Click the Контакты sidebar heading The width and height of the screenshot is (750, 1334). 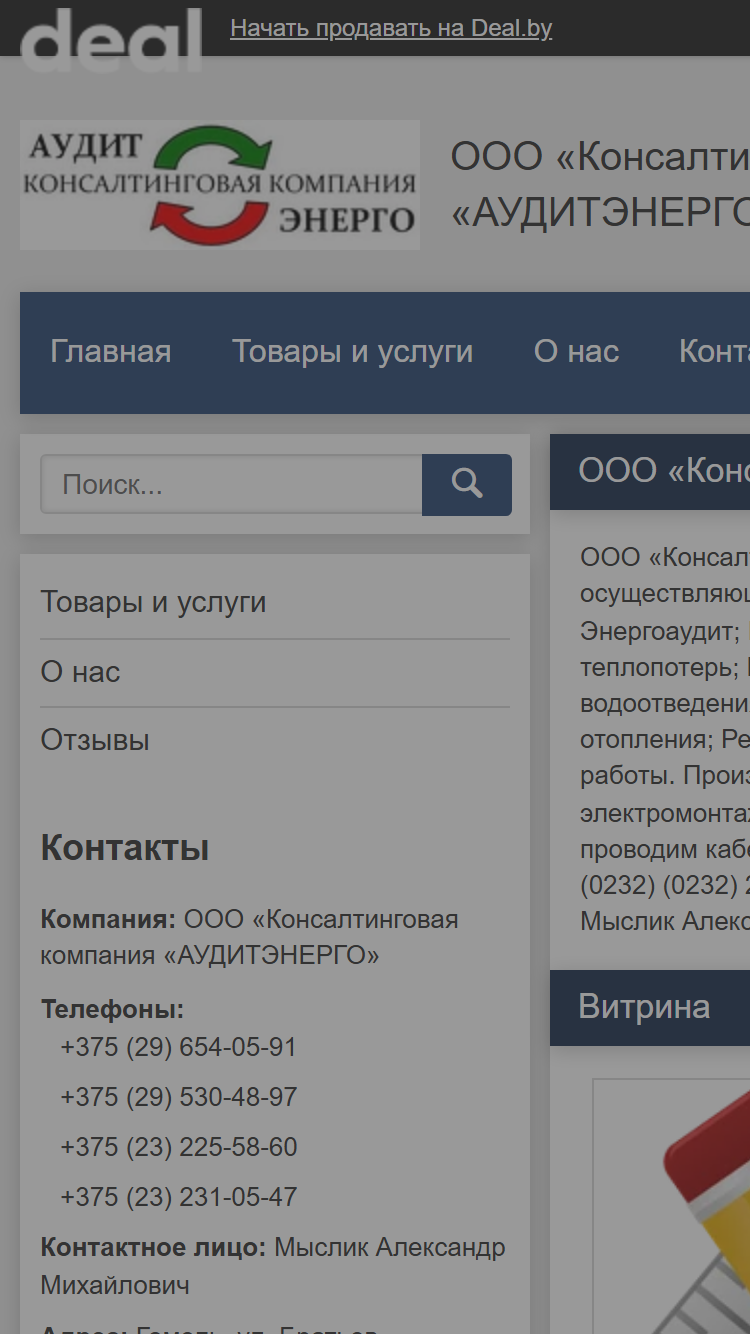click(x=125, y=848)
